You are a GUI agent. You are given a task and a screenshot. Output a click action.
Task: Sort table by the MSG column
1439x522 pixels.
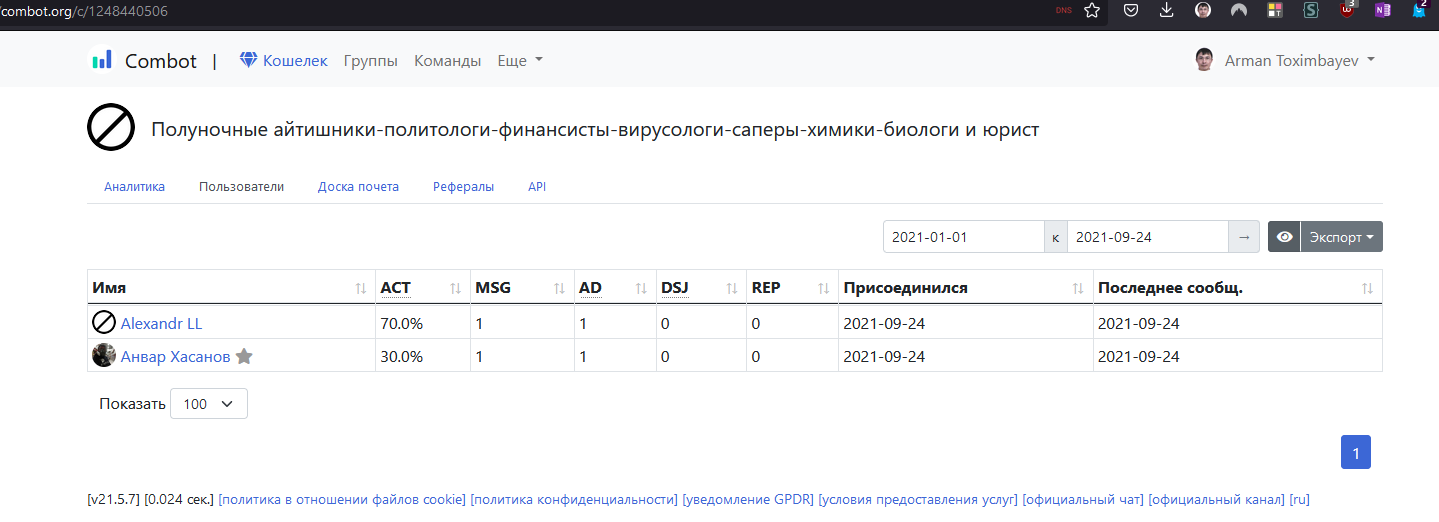(x=493, y=288)
